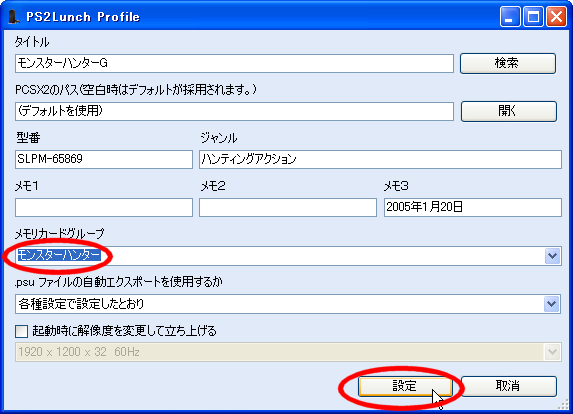Close the PS2Lunch Profile dialog
The width and height of the screenshot is (573, 414).
point(556,17)
